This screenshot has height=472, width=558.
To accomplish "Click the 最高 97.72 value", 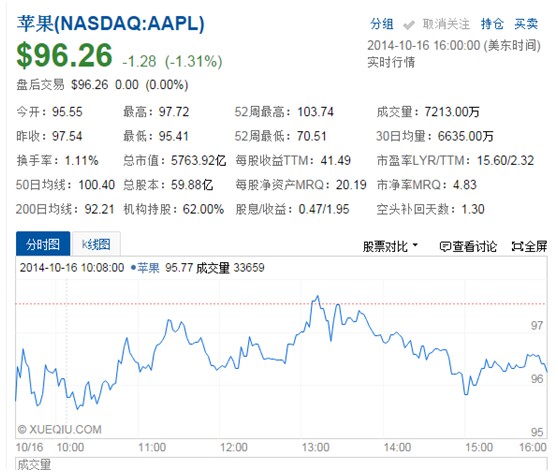I will [174, 112].
